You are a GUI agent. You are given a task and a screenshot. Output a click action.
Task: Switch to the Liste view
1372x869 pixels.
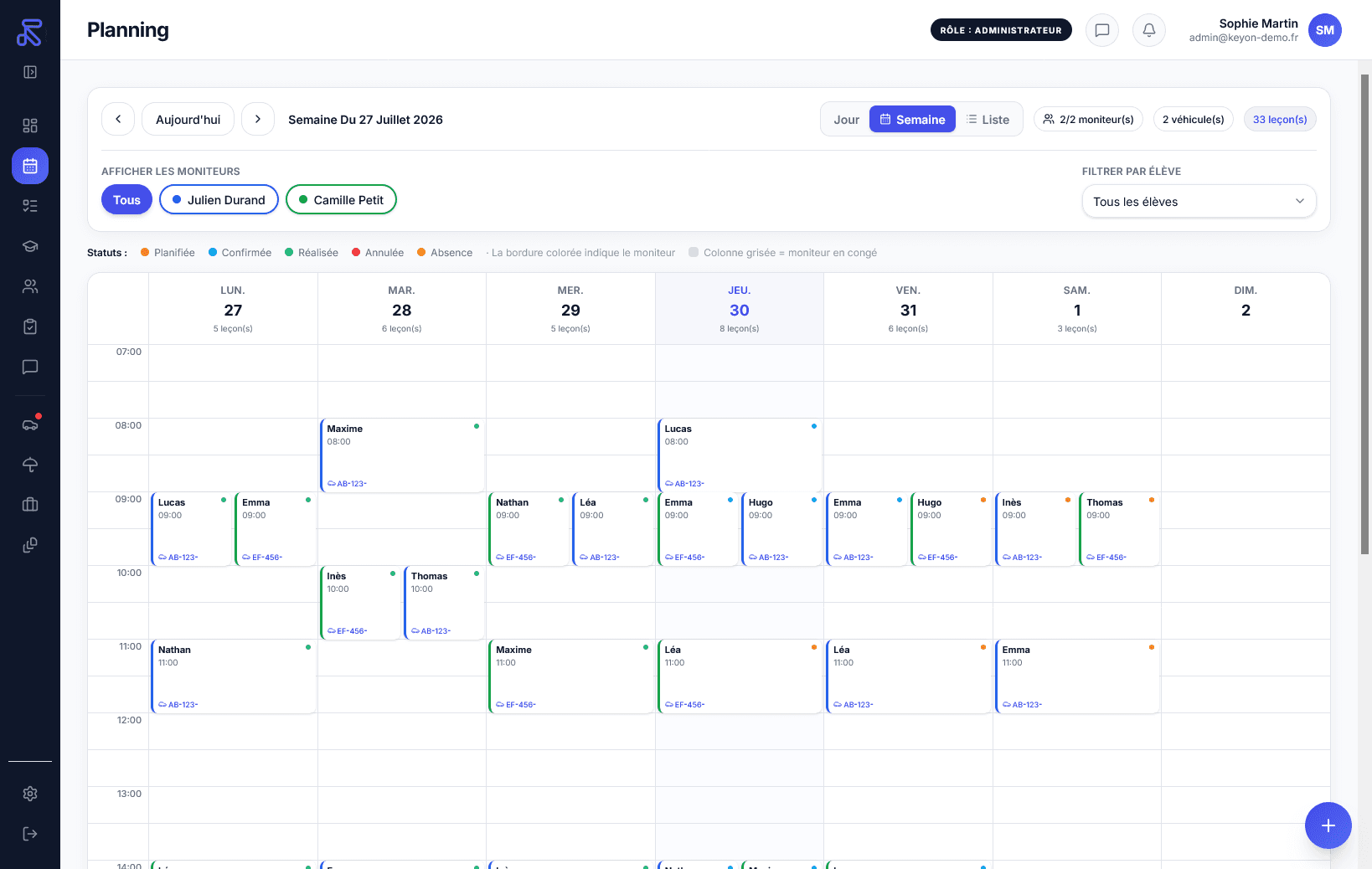point(988,120)
